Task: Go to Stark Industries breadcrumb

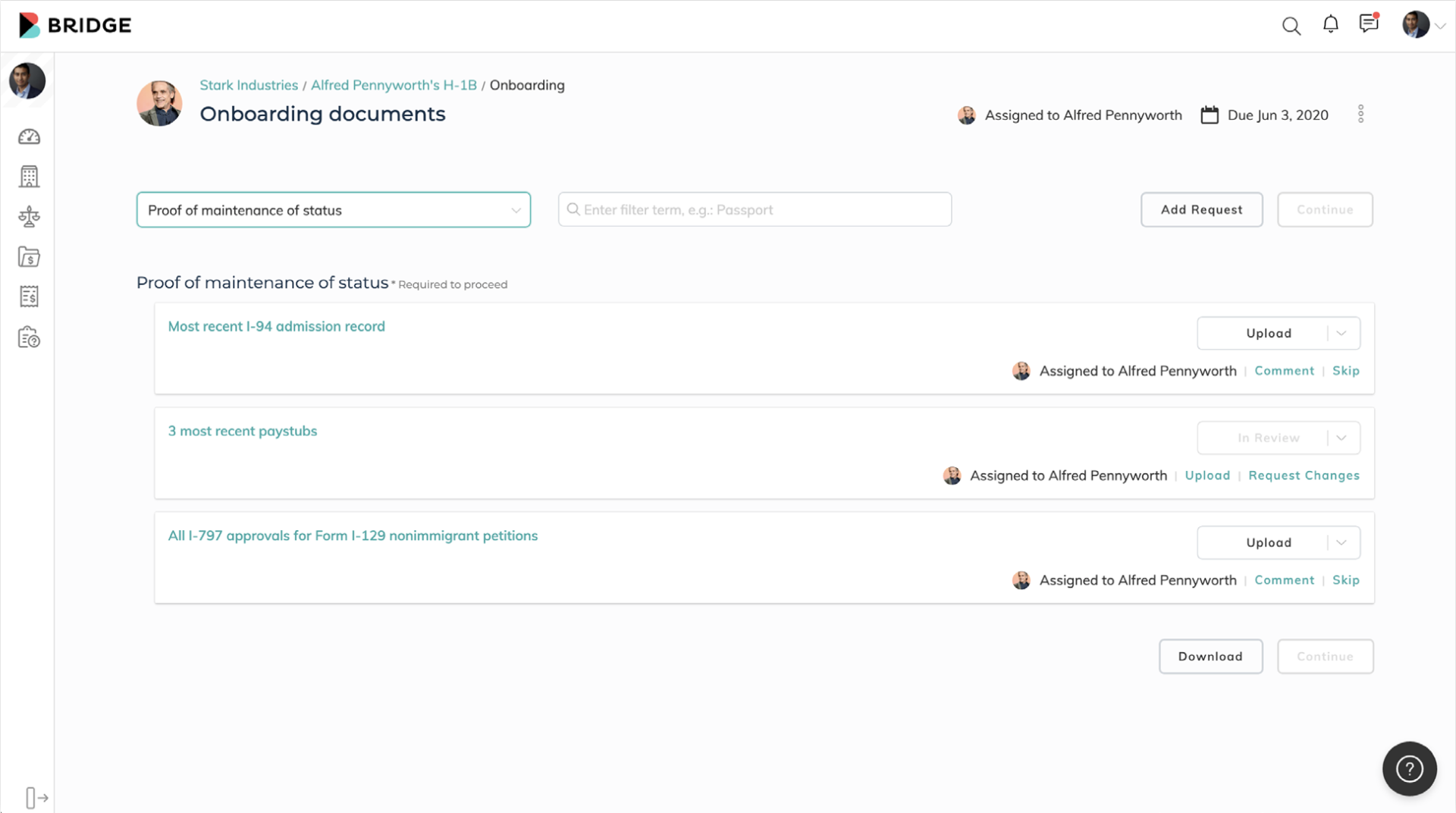Action: [x=249, y=85]
